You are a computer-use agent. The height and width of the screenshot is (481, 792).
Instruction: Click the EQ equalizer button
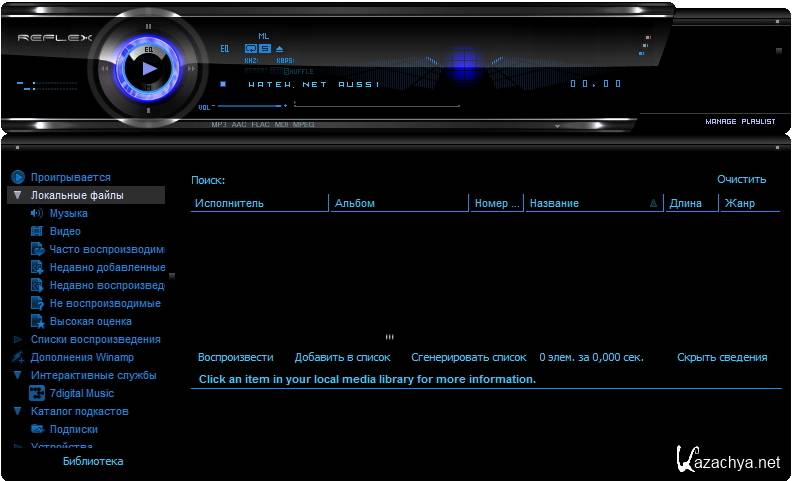(224, 48)
